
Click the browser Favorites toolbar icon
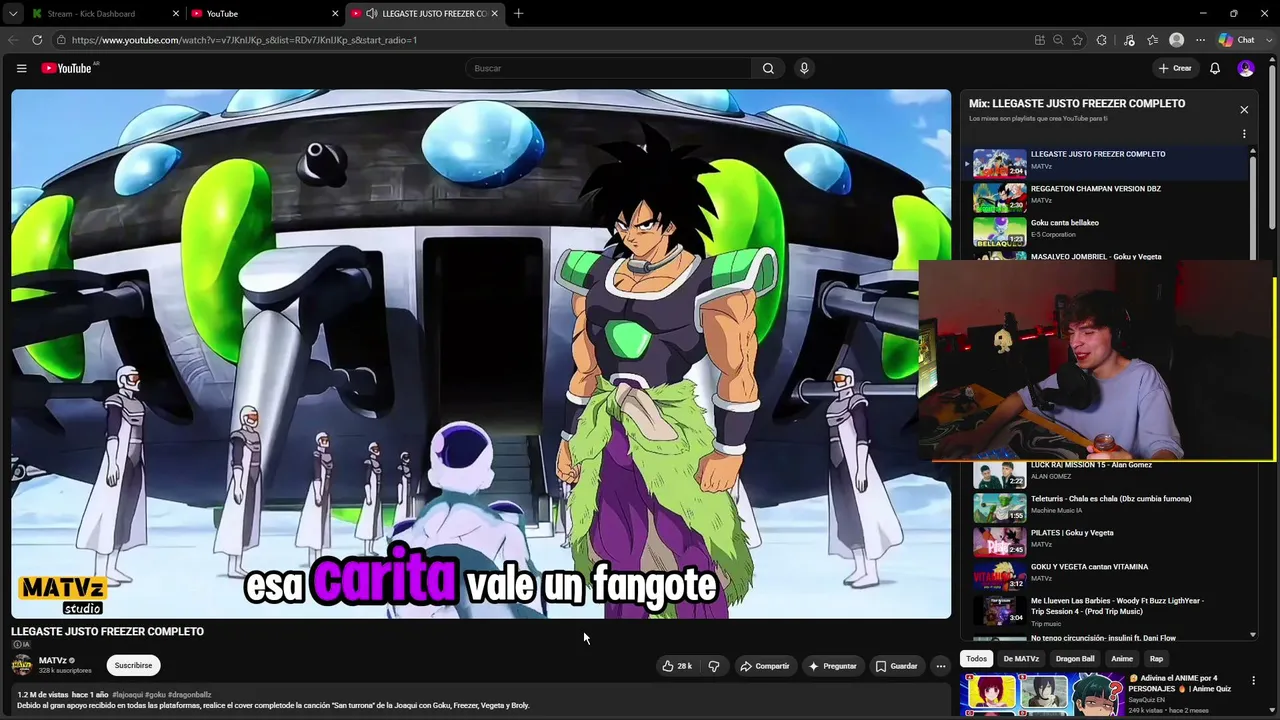coord(1153,40)
